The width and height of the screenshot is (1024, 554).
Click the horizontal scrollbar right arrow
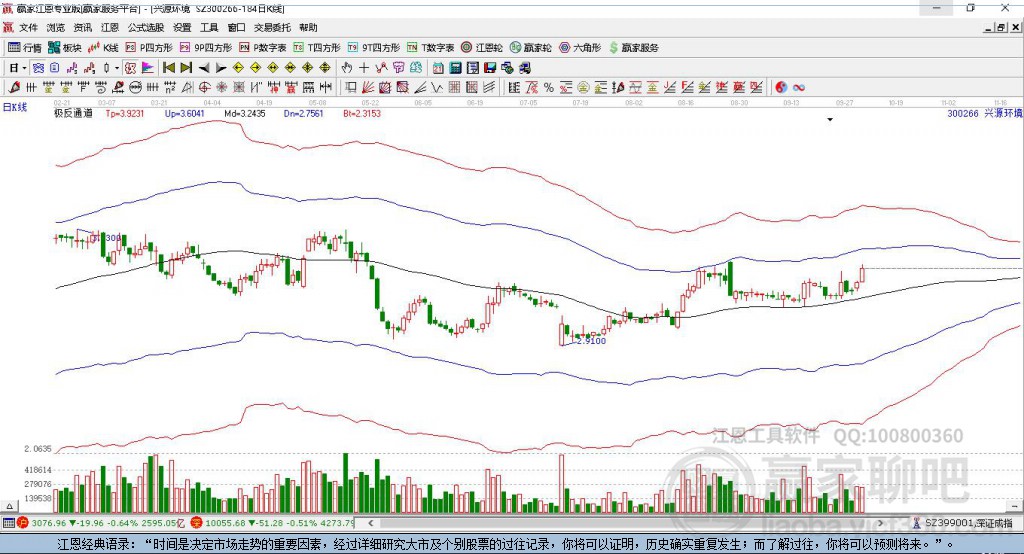(x=880, y=523)
